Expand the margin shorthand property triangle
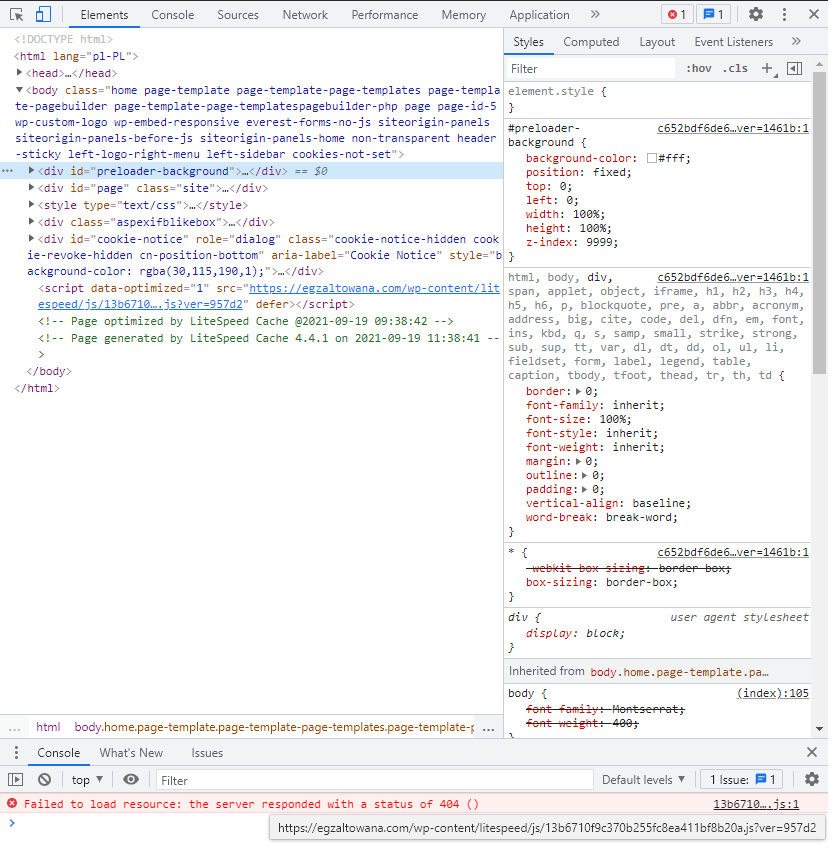Image resolution: width=837 pixels, height=863 pixels. pos(578,461)
